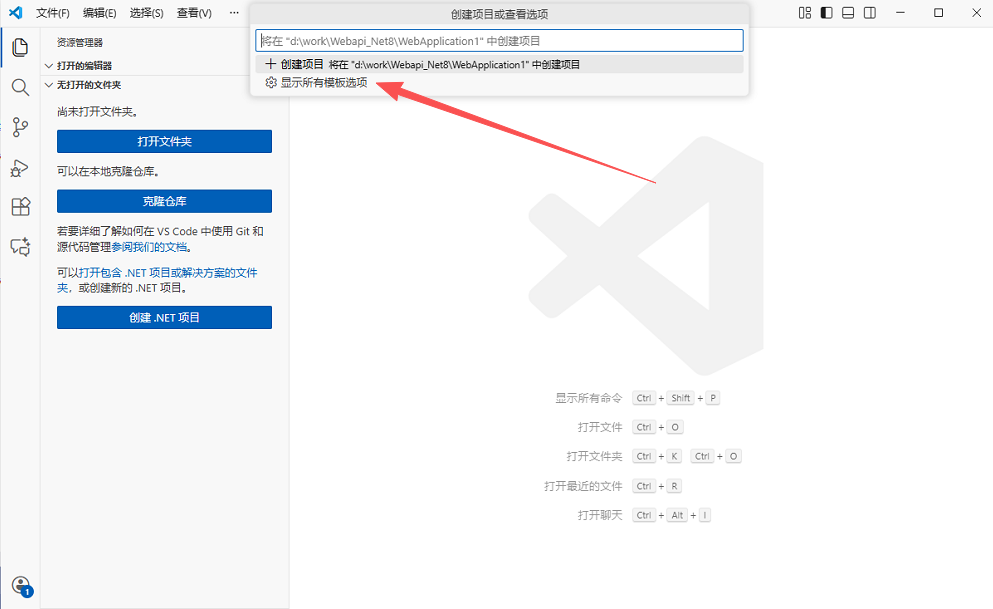Show more menus via ellipsis

pos(234,13)
